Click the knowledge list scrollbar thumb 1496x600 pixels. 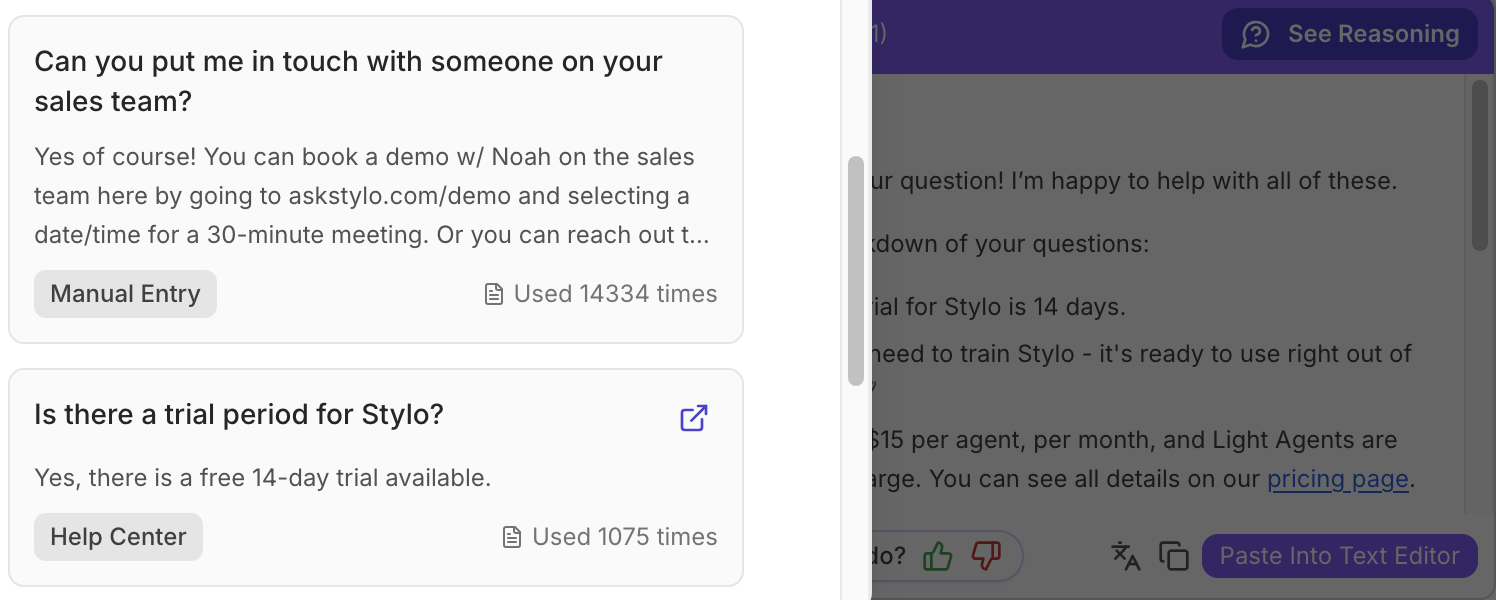(855, 270)
